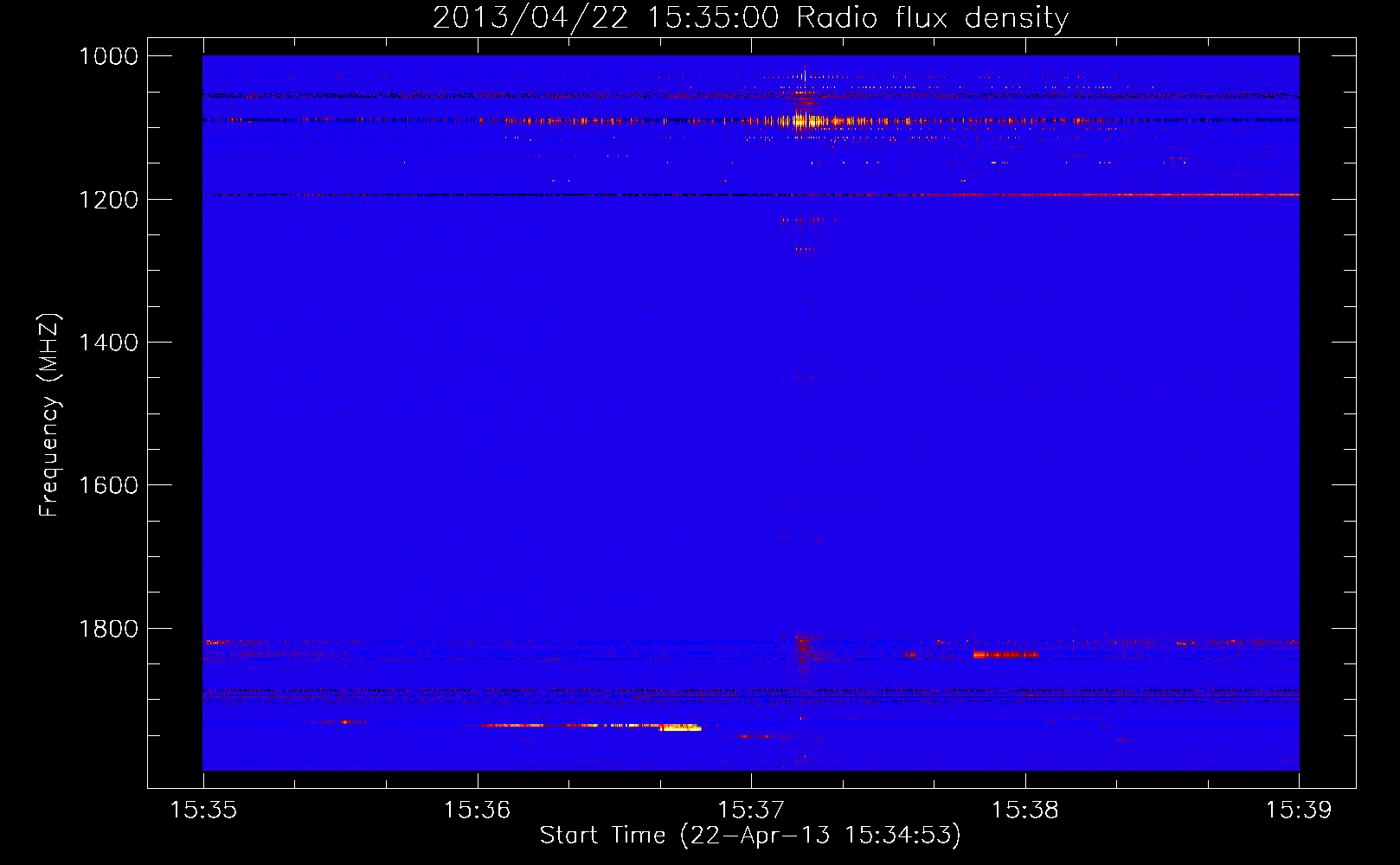The width and height of the screenshot is (1400, 865).
Task: Click the 15:39 time tick label
Action: tap(1299, 810)
